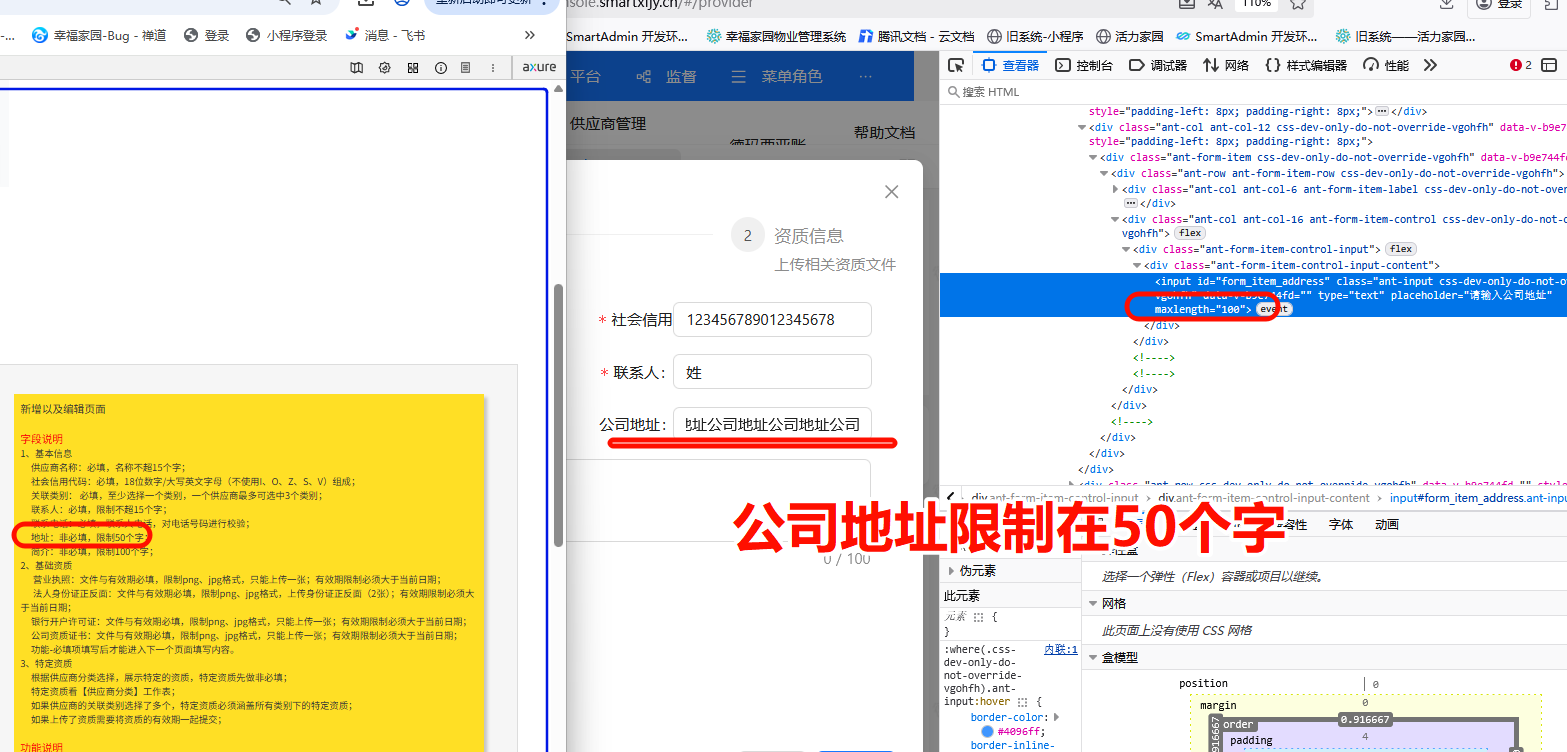This screenshot has width=1567, height=752.
Task: Show more DevTools tabs via the chevron
Action: (x=1430, y=64)
